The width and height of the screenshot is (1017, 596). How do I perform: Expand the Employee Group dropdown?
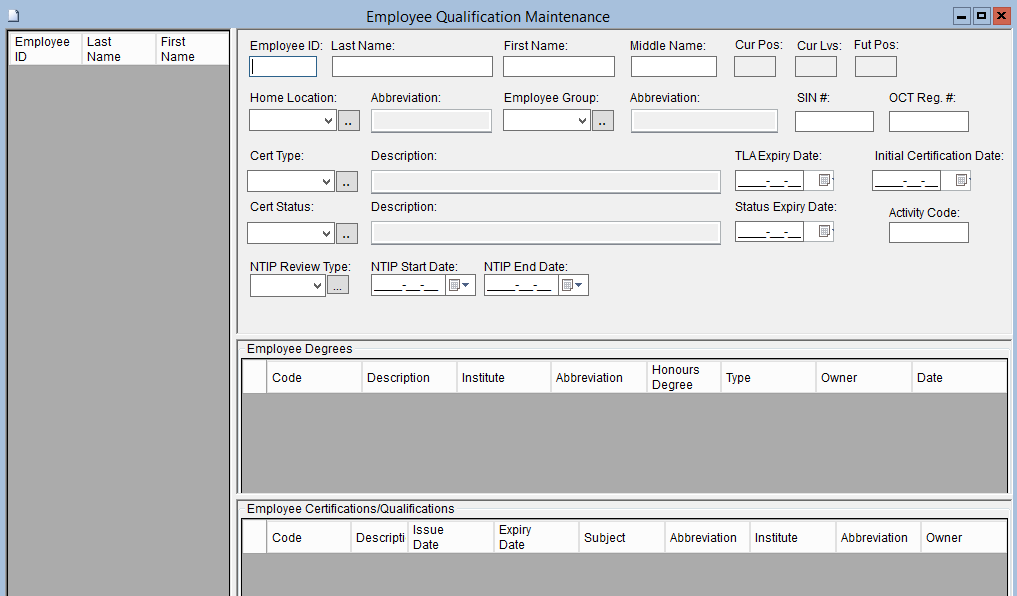pos(583,121)
